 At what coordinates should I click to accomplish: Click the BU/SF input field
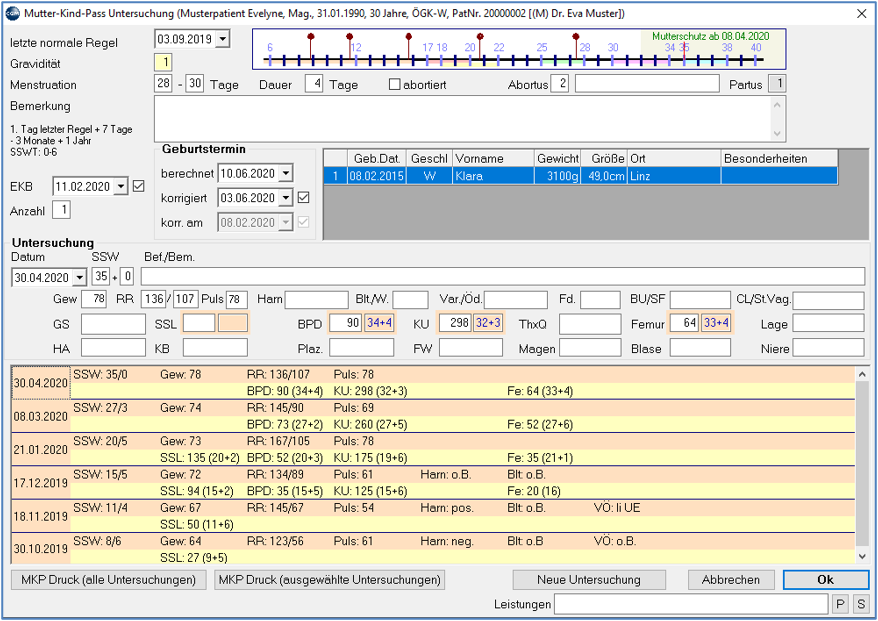(700, 300)
